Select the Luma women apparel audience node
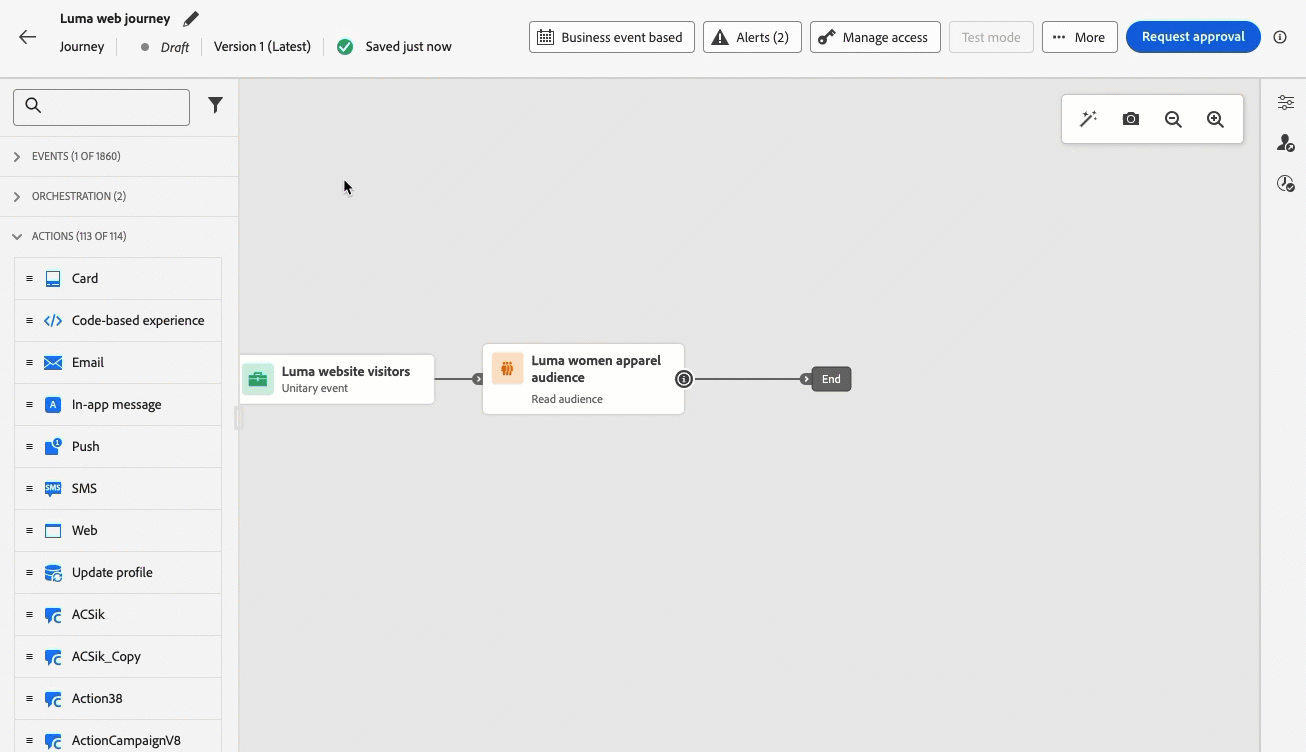 point(583,379)
